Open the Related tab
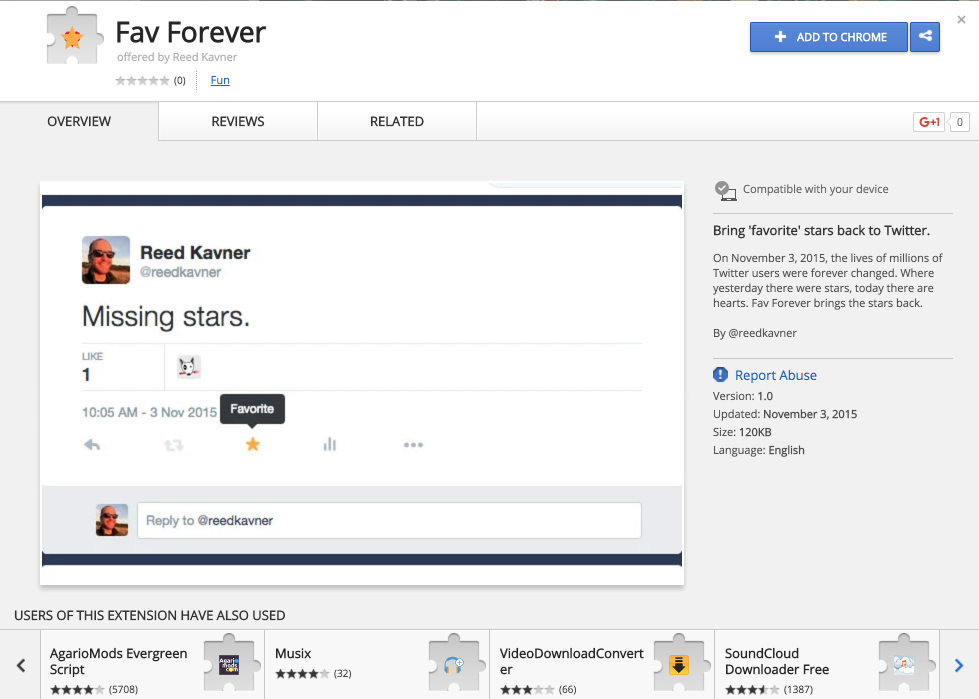The height and width of the screenshot is (699, 979). [397, 121]
